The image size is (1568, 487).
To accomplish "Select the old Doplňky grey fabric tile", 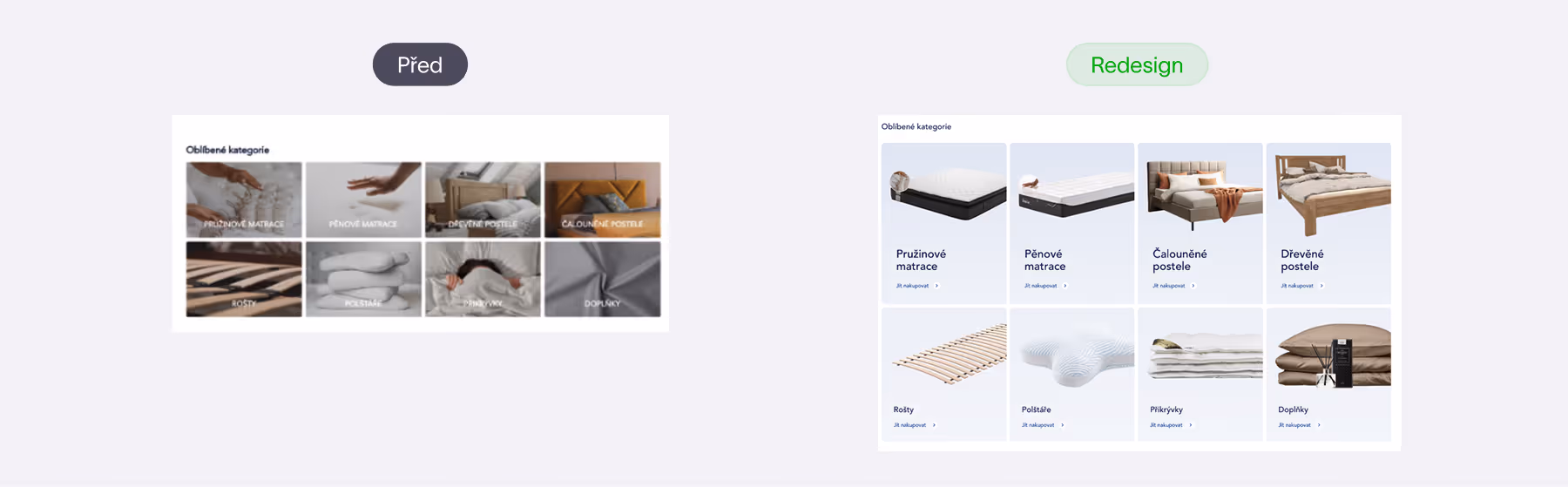I will (602, 279).
